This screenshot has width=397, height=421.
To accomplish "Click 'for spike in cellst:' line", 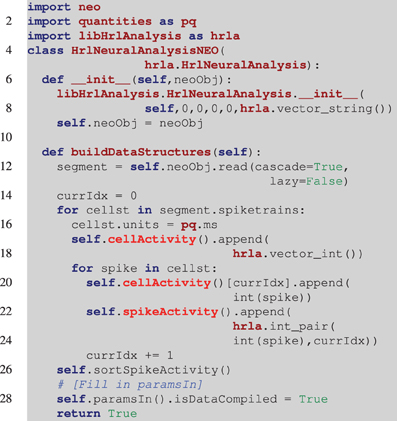I will coord(144,268).
